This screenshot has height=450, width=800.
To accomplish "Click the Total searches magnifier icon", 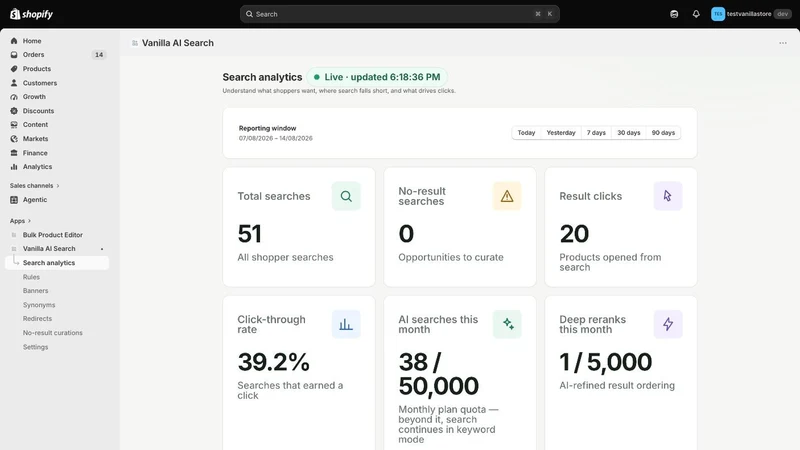I will pyautogui.click(x=346, y=196).
